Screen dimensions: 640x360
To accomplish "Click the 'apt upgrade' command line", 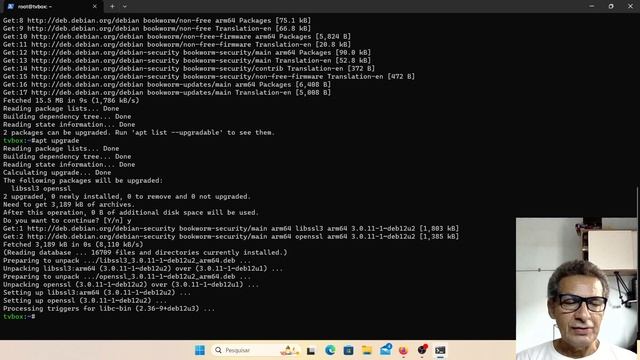I will pyautogui.click(x=41, y=140).
